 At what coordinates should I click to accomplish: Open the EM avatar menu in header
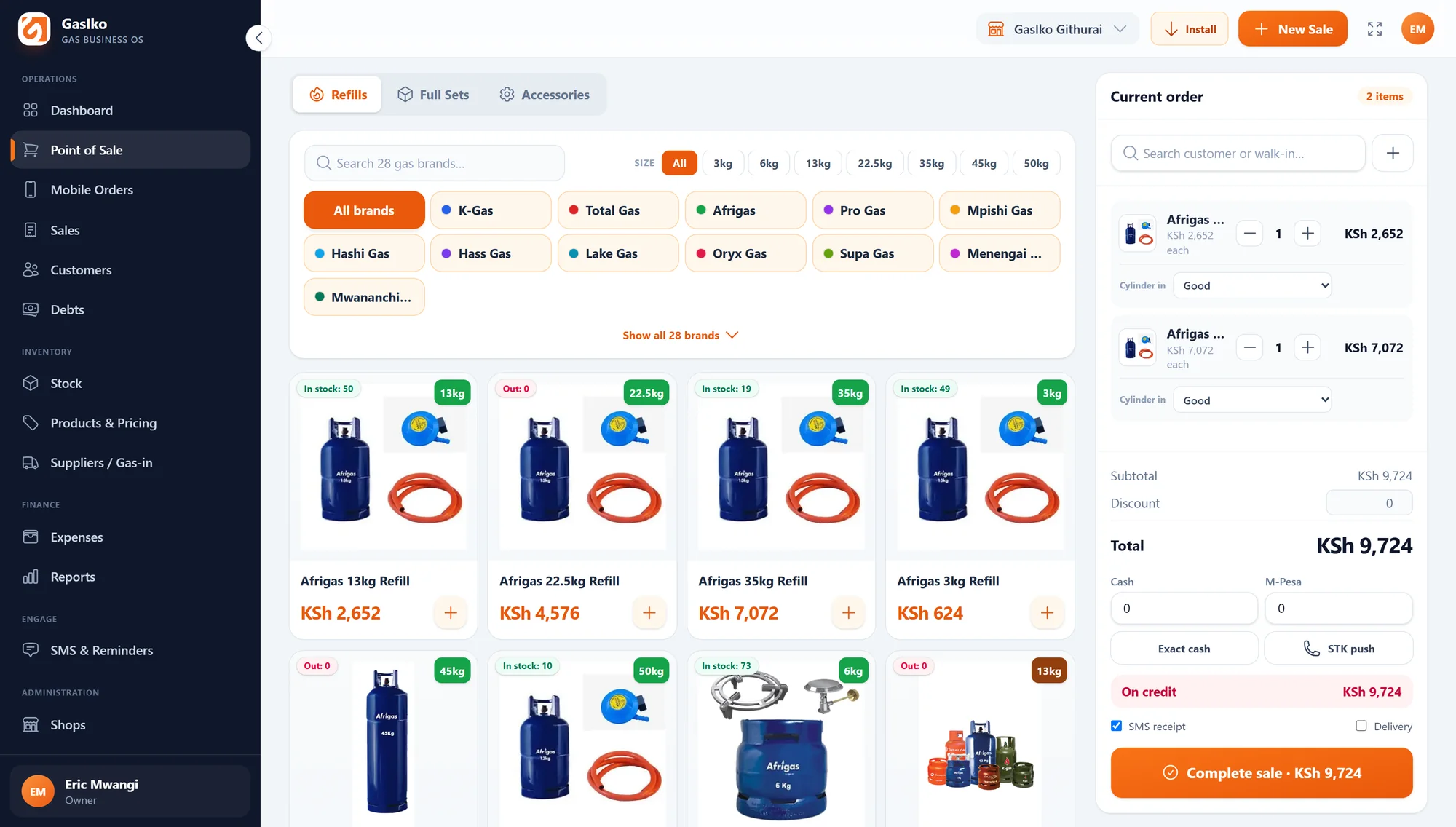point(1417,29)
